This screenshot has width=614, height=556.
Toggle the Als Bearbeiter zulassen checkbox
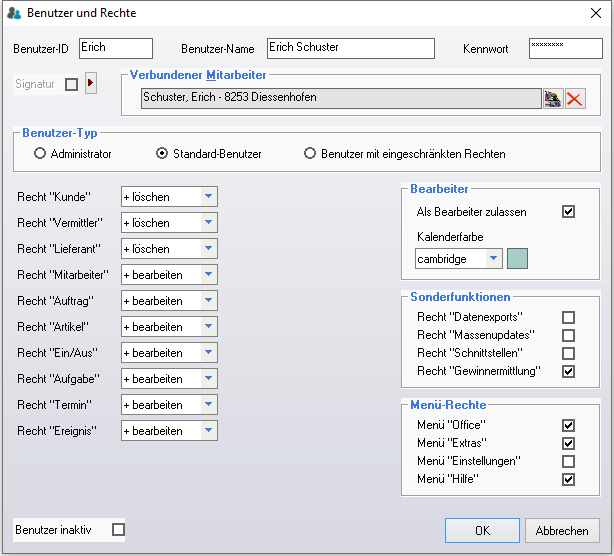click(x=568, y=212)
